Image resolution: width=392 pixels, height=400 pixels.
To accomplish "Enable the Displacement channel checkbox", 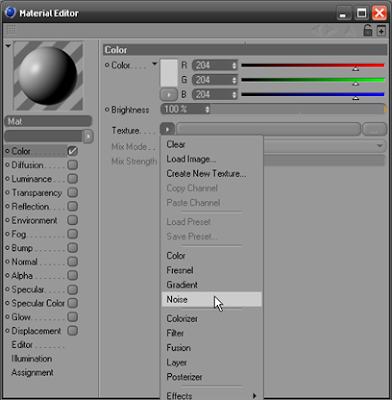I will pos(73,331).
